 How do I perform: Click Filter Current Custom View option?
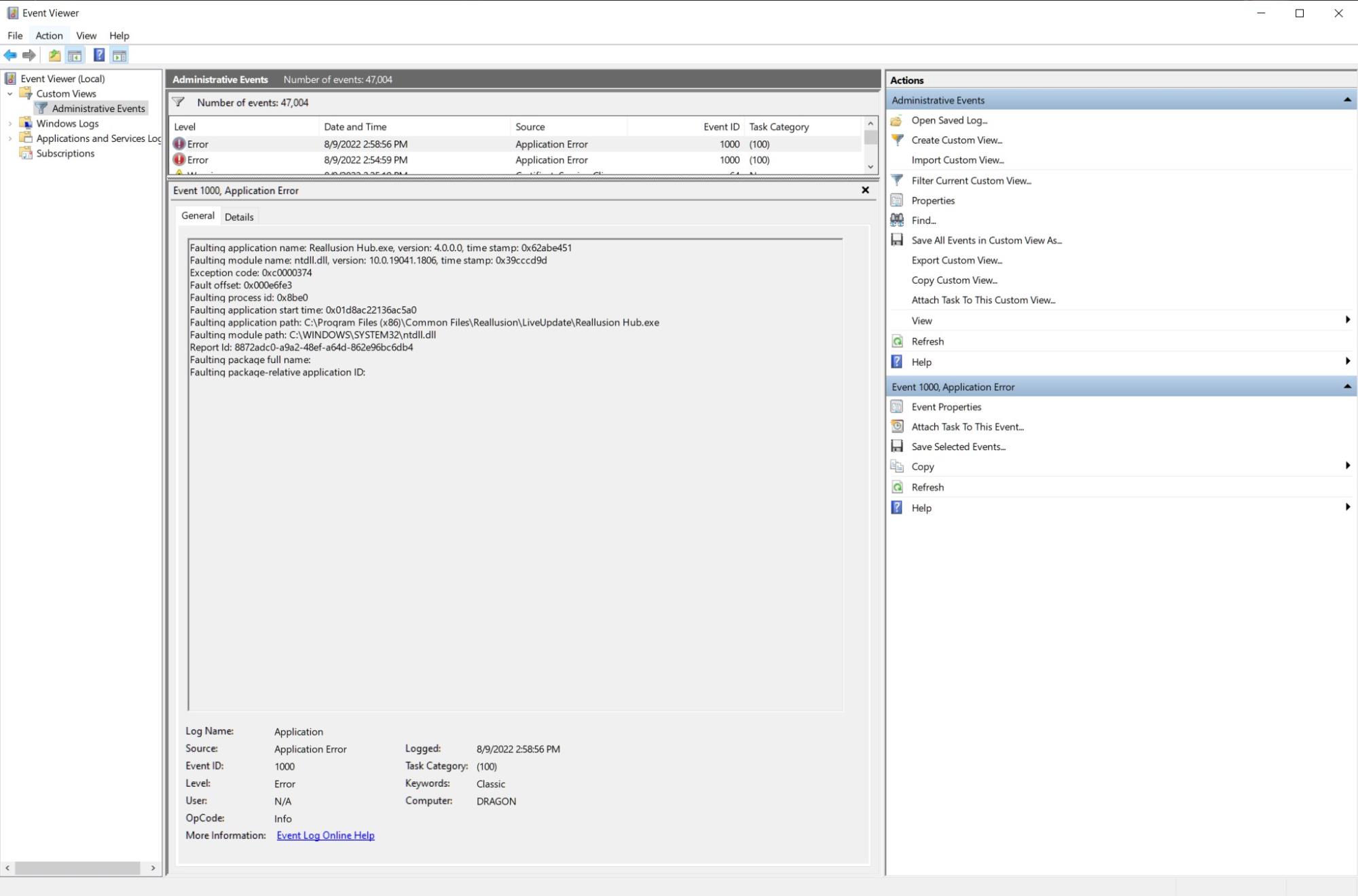coord(971,180)
